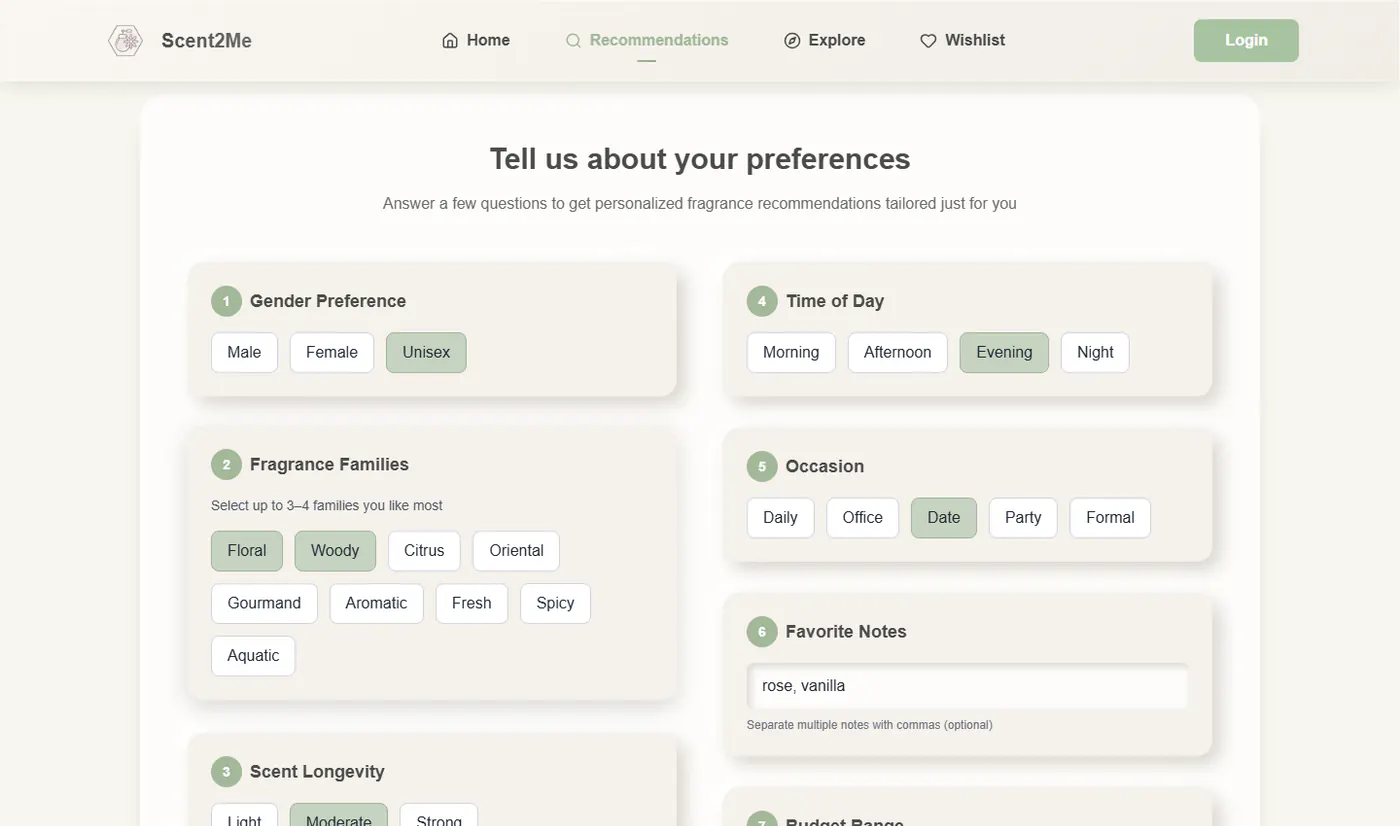Click the Fragrance Families heading
The width and height of the screenshot is (1400, 826).
(329, 465)
